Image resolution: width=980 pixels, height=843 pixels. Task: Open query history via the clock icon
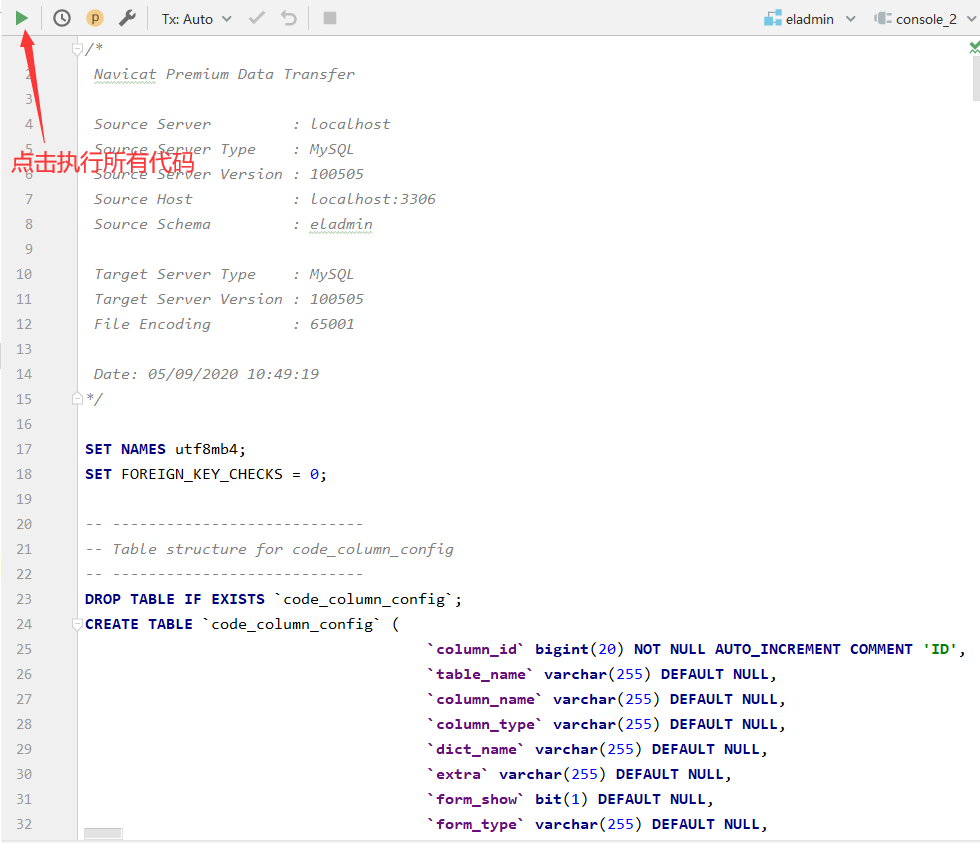(60, 18)
